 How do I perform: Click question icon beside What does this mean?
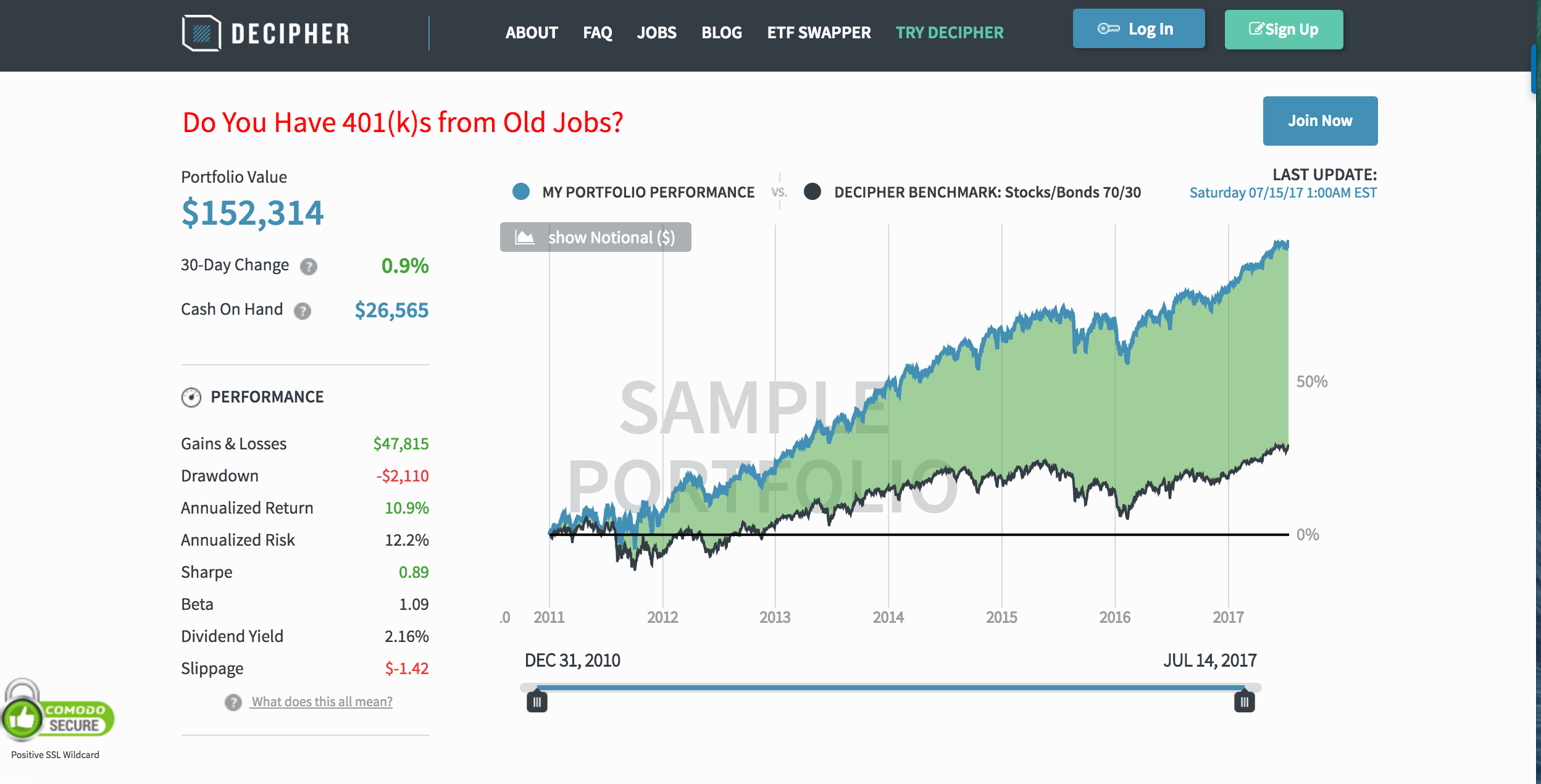tap(233, 703)
